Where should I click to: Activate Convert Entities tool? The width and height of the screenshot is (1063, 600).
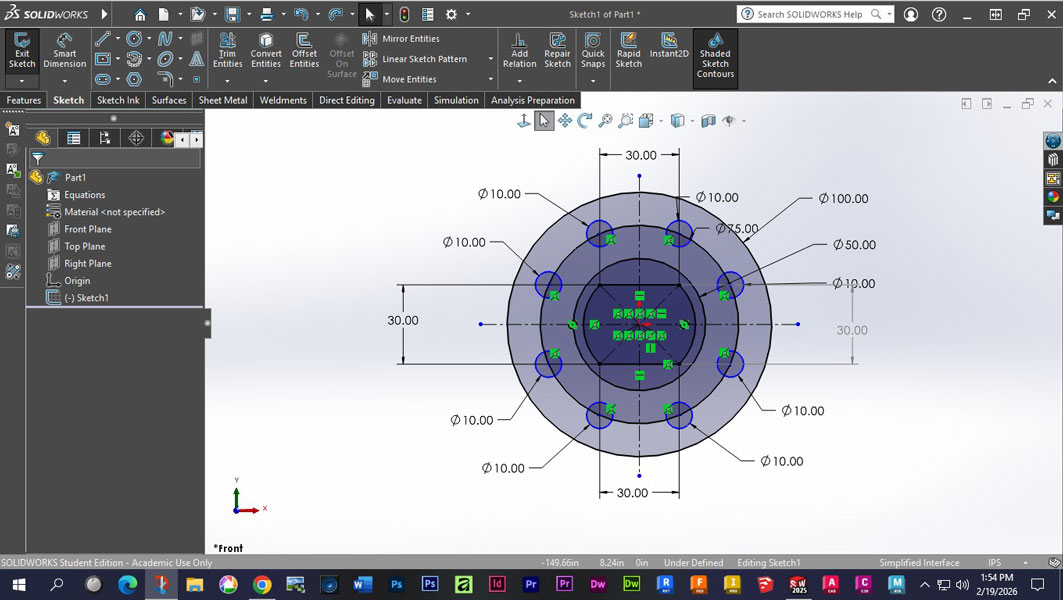click(266, 51)
